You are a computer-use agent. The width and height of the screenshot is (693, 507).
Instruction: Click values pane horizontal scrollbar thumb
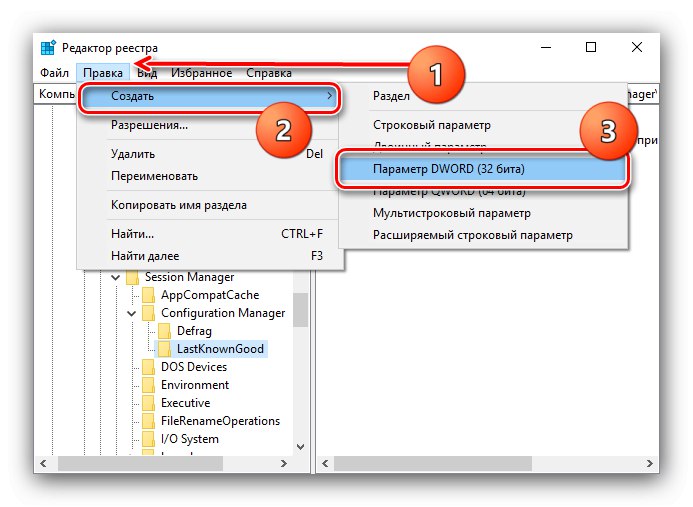click(433, 463)
